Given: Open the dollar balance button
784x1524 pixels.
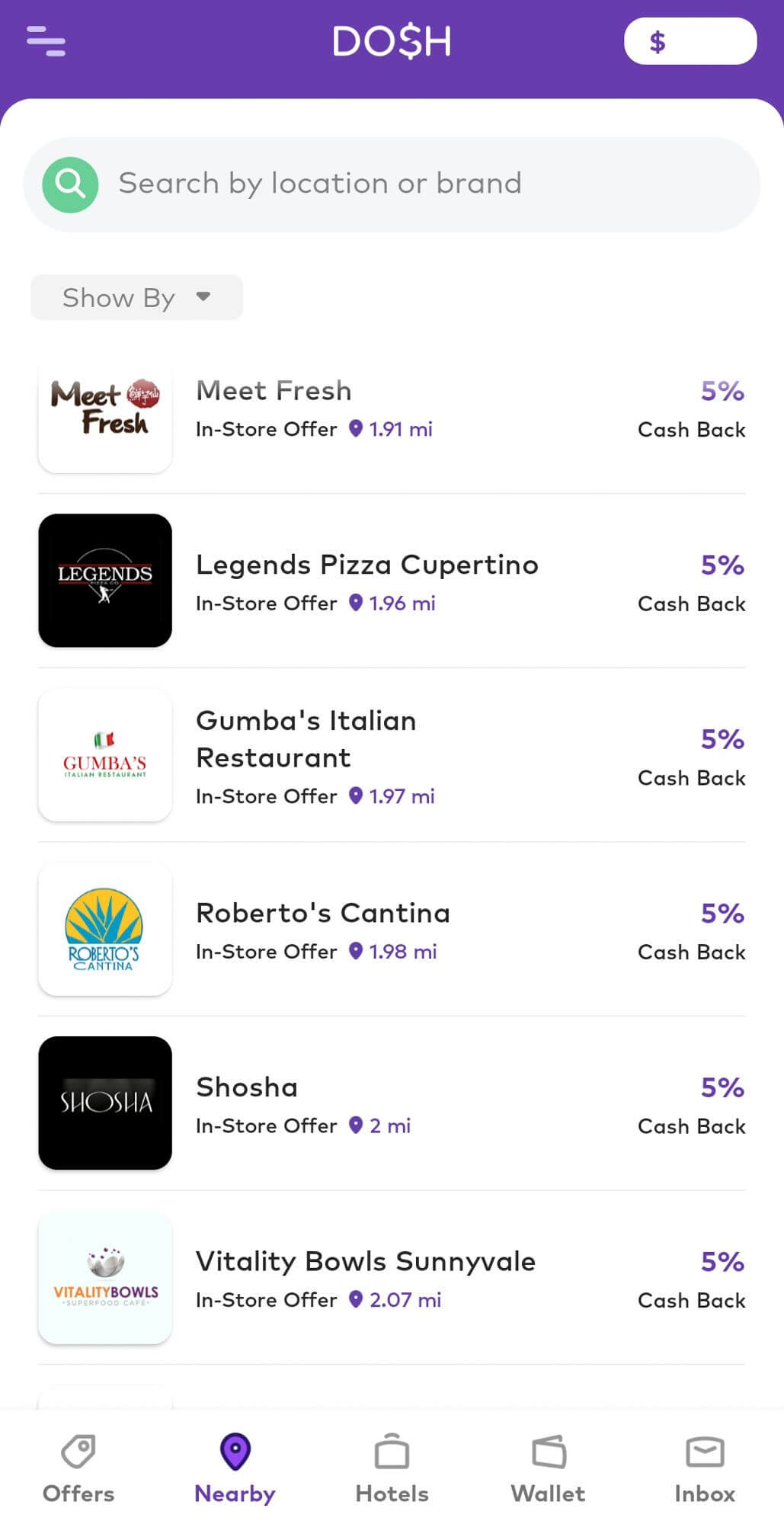Looking at the screenshot, I should 690,41.
